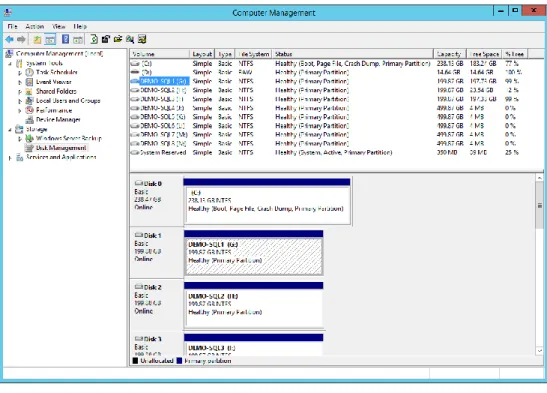Viewport: 547px width, 393px height.
Task: Click the (C:) partition block on Disk 0
Action: [267, 202]
